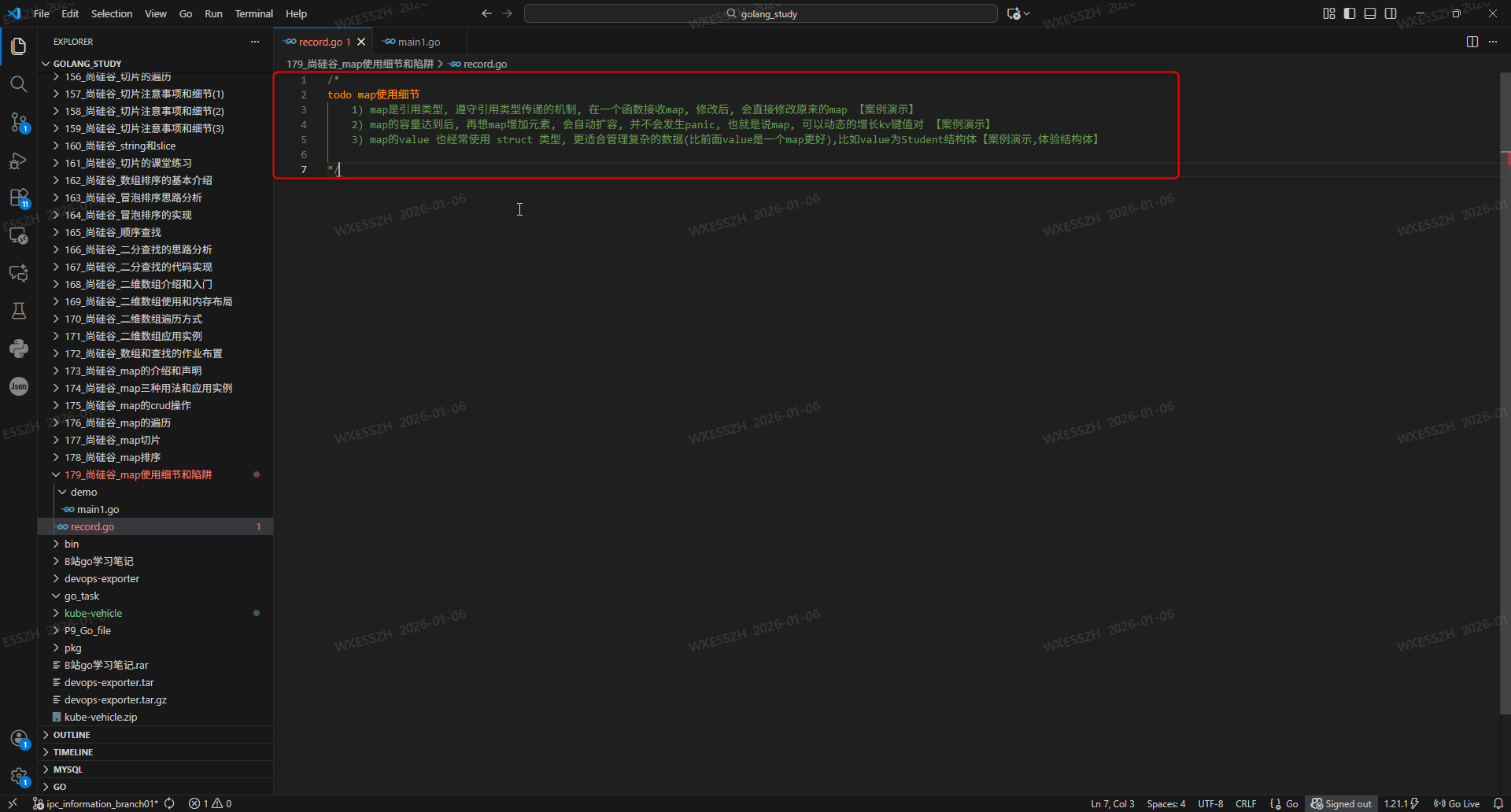Open devops-exporter.tar.gz file

click(155, 699)
